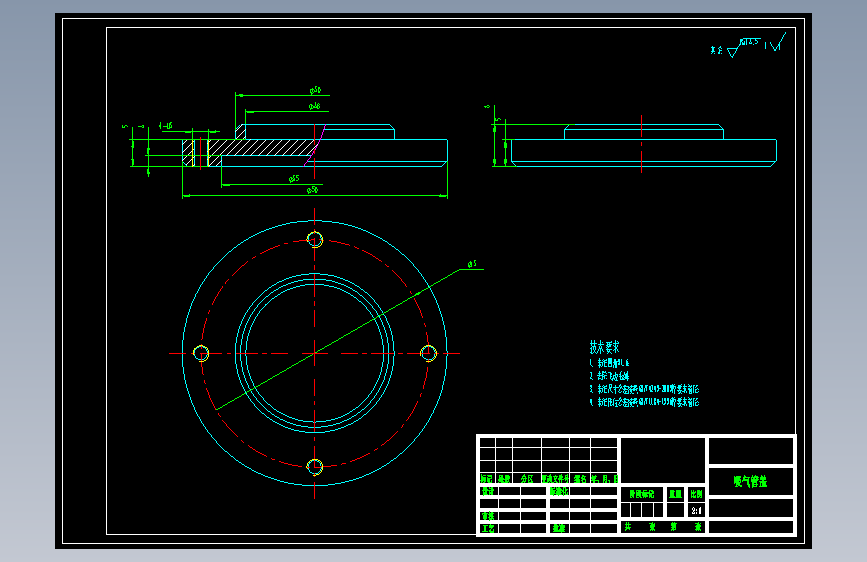This screenshot has height=562, width=867.
Task: Select the right bolt hole circle
Action: [429, 353]
